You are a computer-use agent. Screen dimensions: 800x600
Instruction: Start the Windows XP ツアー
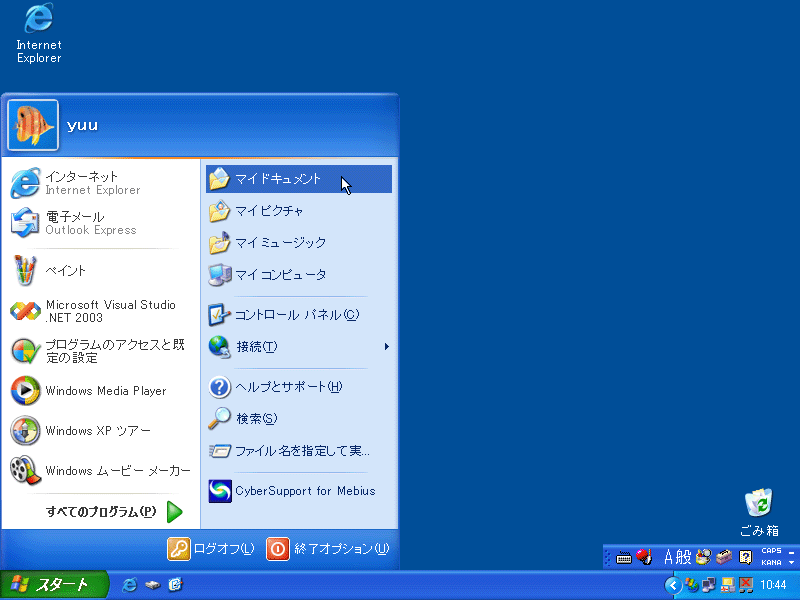tap(100, 431)
